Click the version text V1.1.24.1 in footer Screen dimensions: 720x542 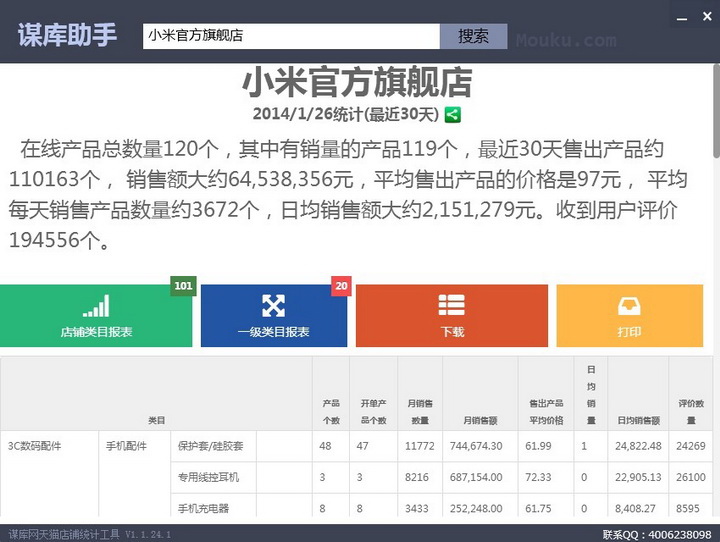tap(148, 534)
